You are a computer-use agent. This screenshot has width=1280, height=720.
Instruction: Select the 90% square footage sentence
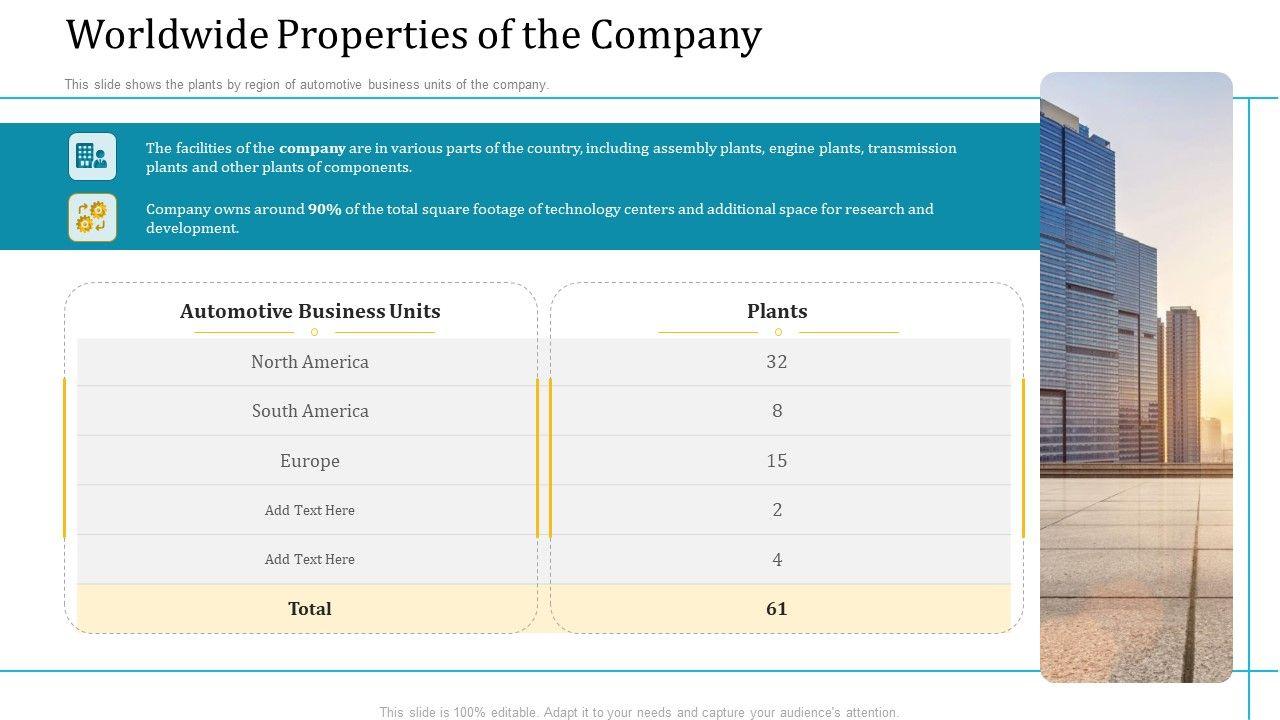539,219
